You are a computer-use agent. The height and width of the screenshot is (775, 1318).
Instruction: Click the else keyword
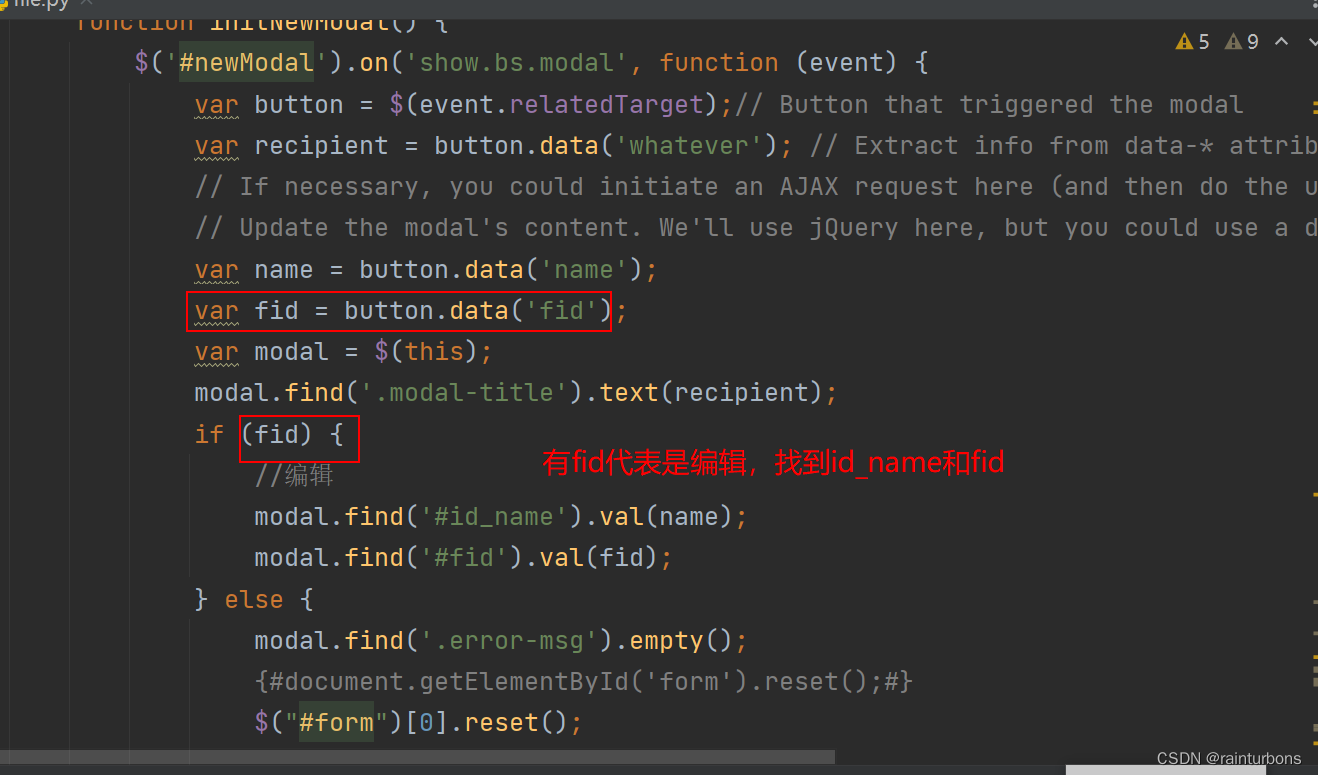coord(254,600)
